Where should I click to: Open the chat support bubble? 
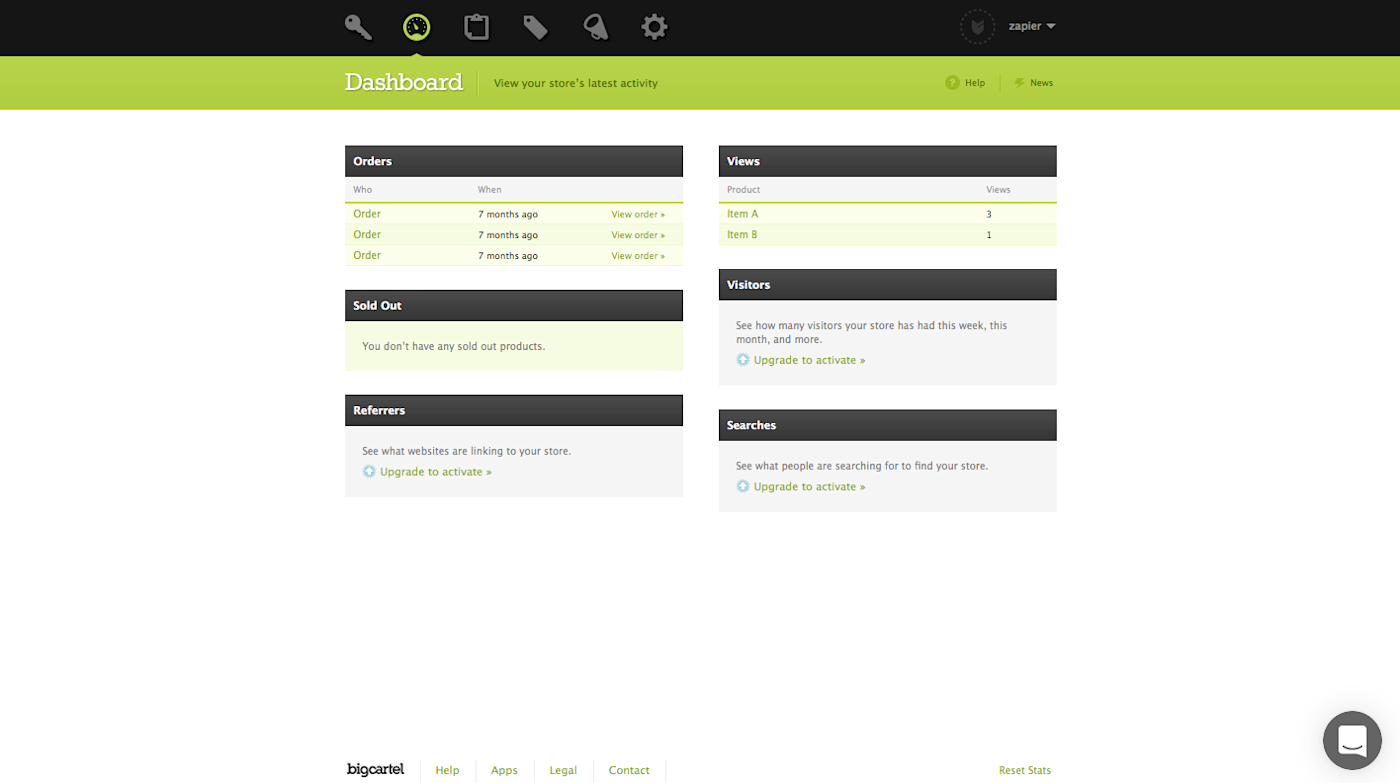pos(1352,740)
